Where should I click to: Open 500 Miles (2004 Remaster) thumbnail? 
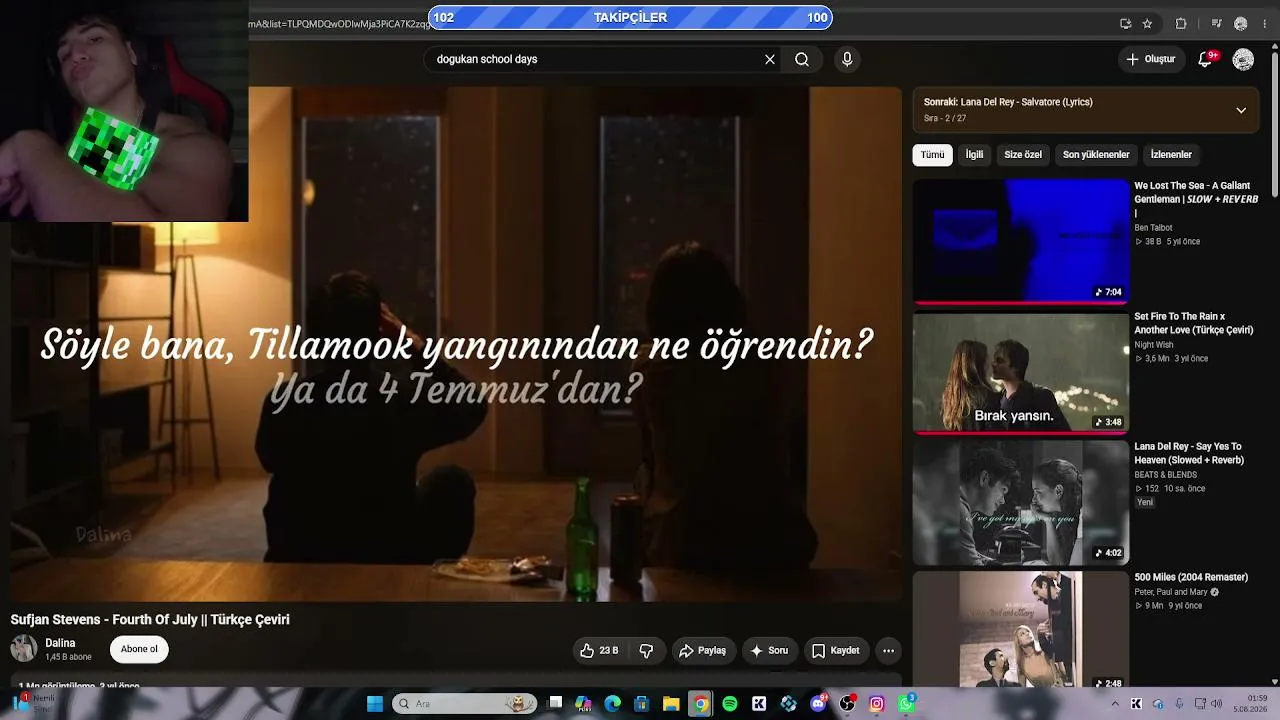pyautogui.click(x=1021, y=630)
